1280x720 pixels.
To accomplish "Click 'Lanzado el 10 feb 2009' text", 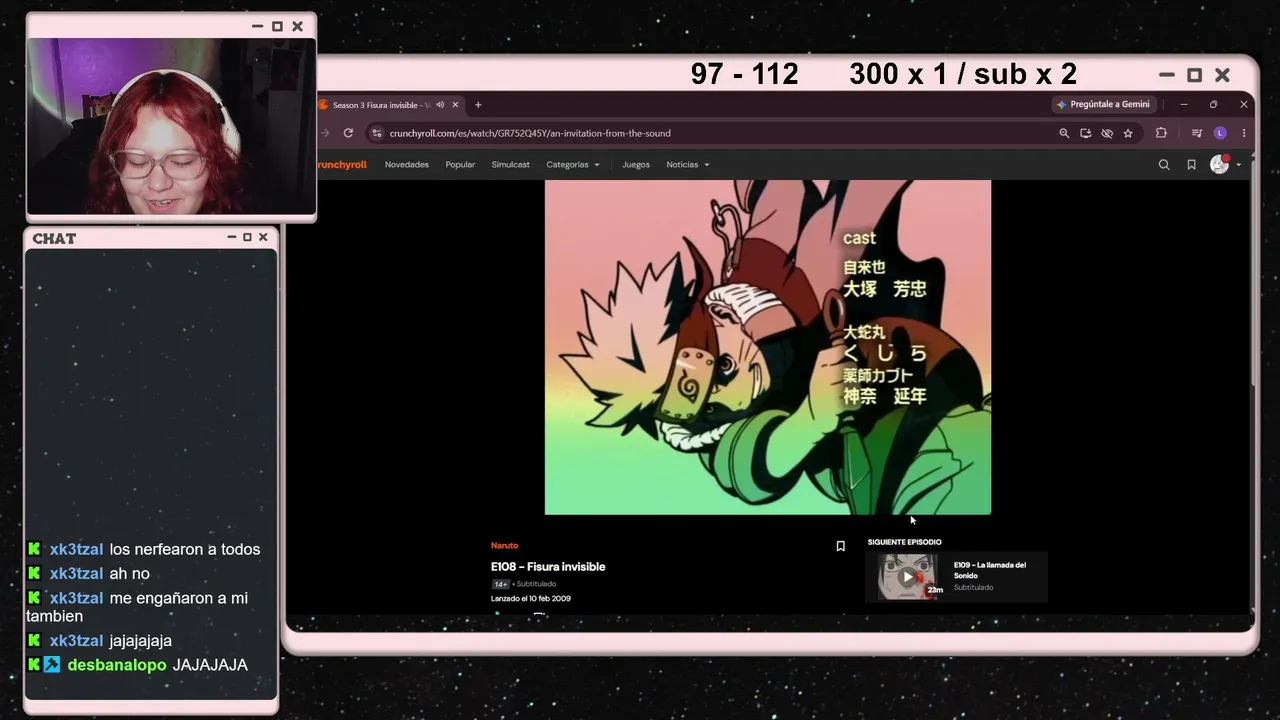I will point(531,599).
